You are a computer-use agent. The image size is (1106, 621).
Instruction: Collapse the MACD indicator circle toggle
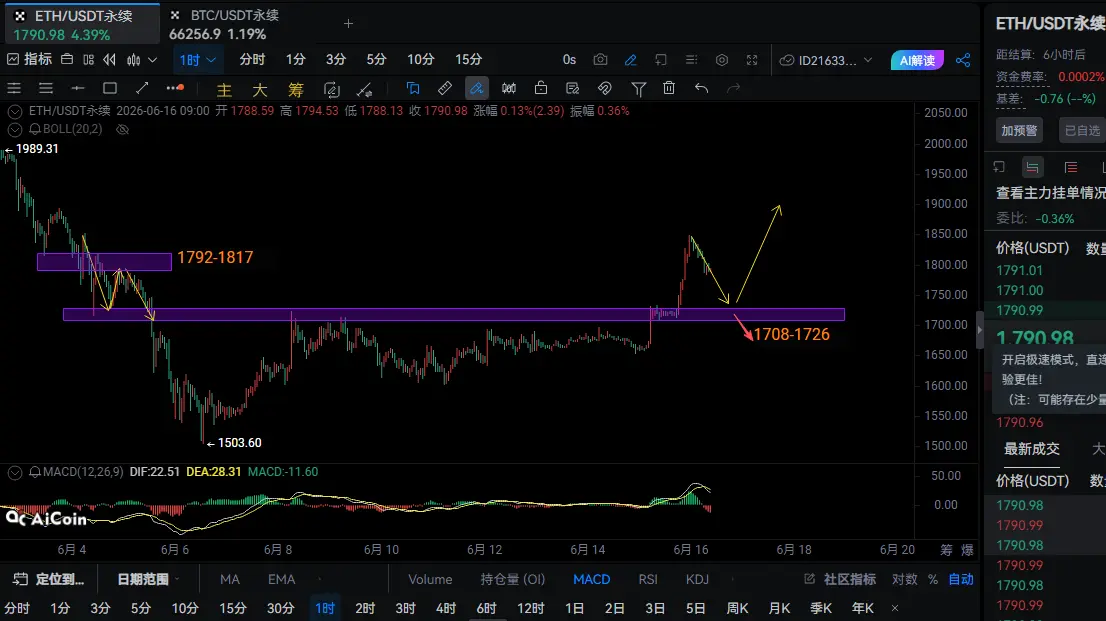point(15,472)
